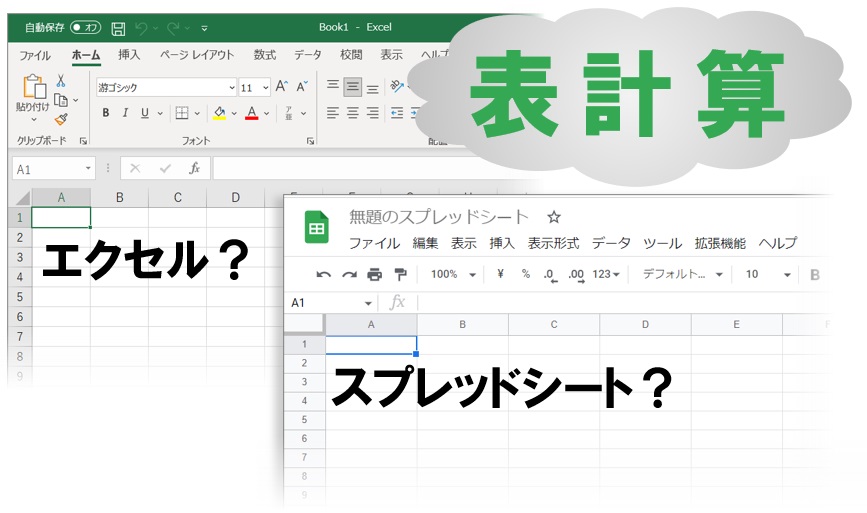
Task: Expand the 貼り付け dropdown arrow
Action: tap(33, 119)
